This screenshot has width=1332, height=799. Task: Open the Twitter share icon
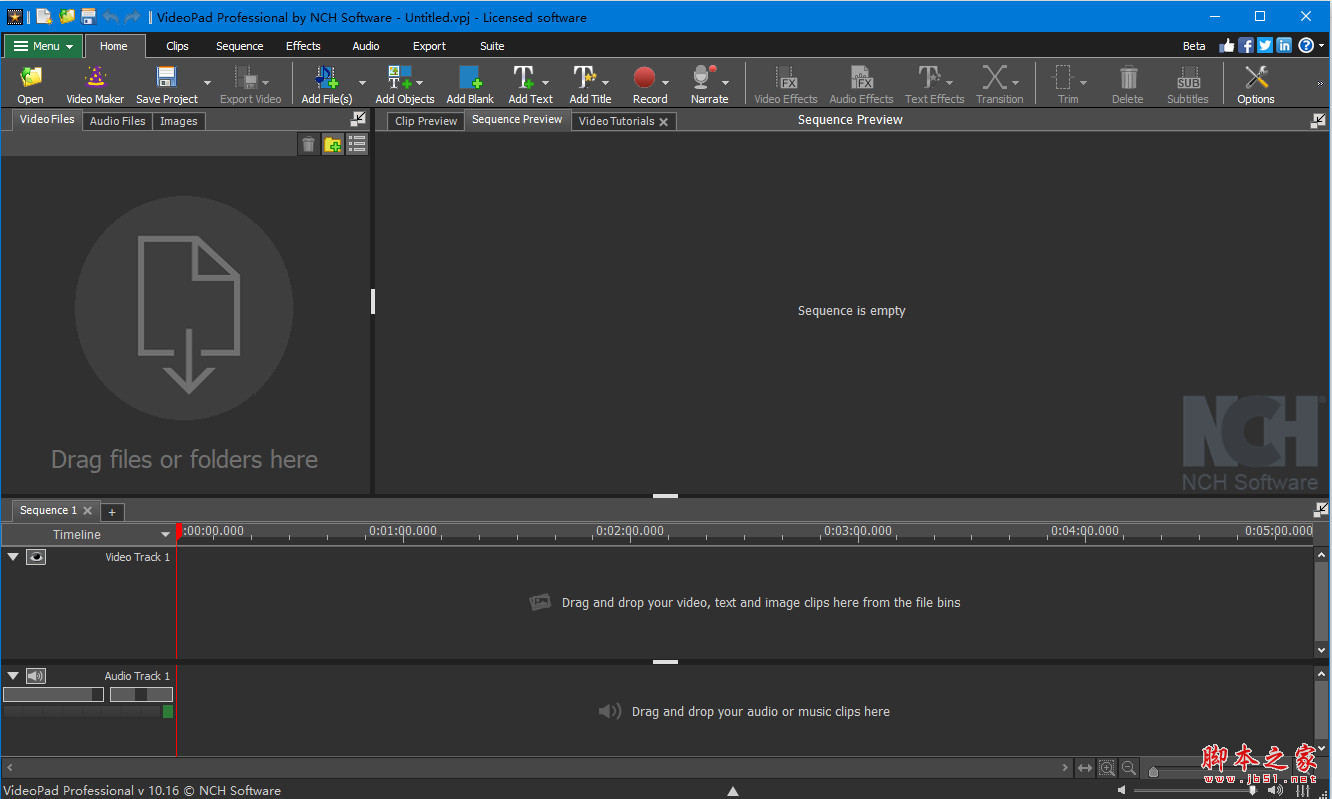coord(1265,46)
